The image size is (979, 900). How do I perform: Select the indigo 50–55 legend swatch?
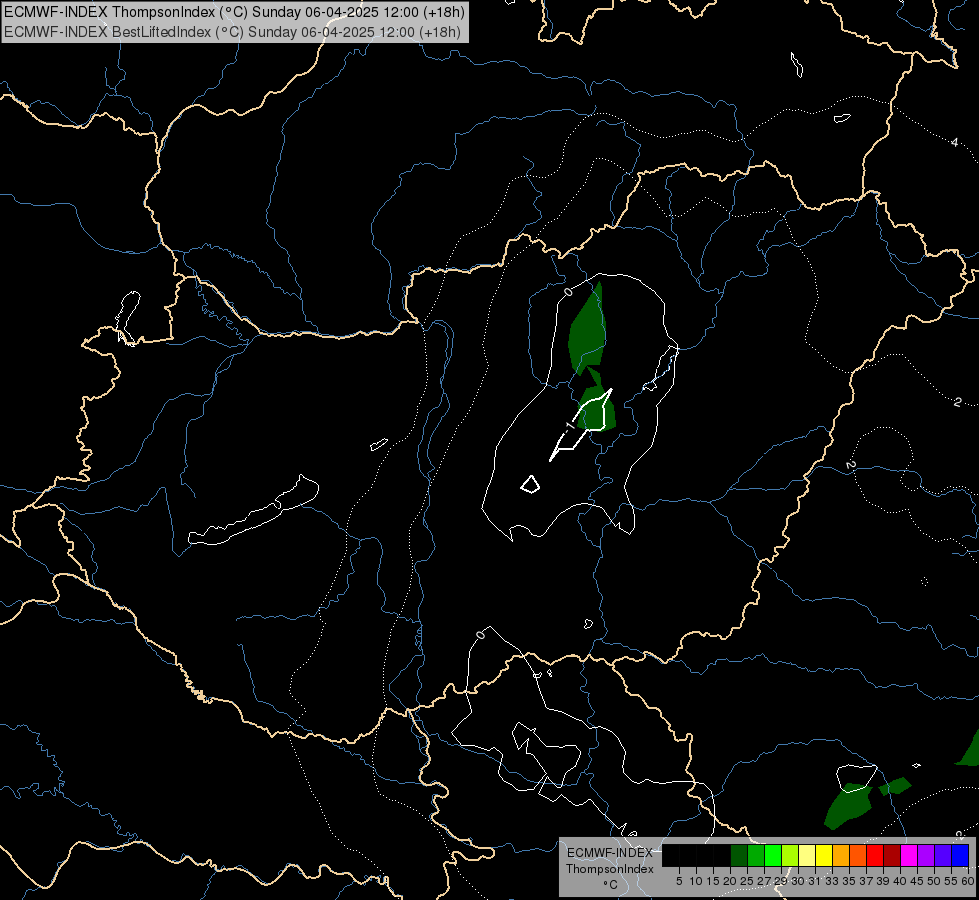point(943,855)
